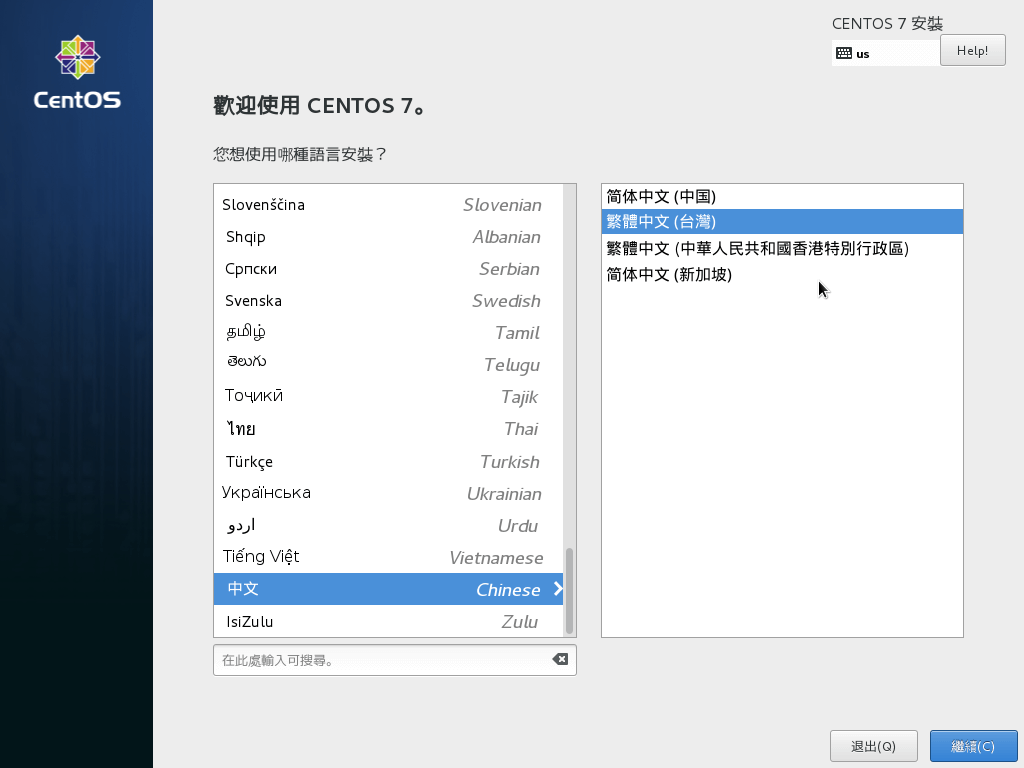The height and width of the screenshot is (768, 1024).
Task: Choose ไทย Thai language
Action: (x=330, y=429)
